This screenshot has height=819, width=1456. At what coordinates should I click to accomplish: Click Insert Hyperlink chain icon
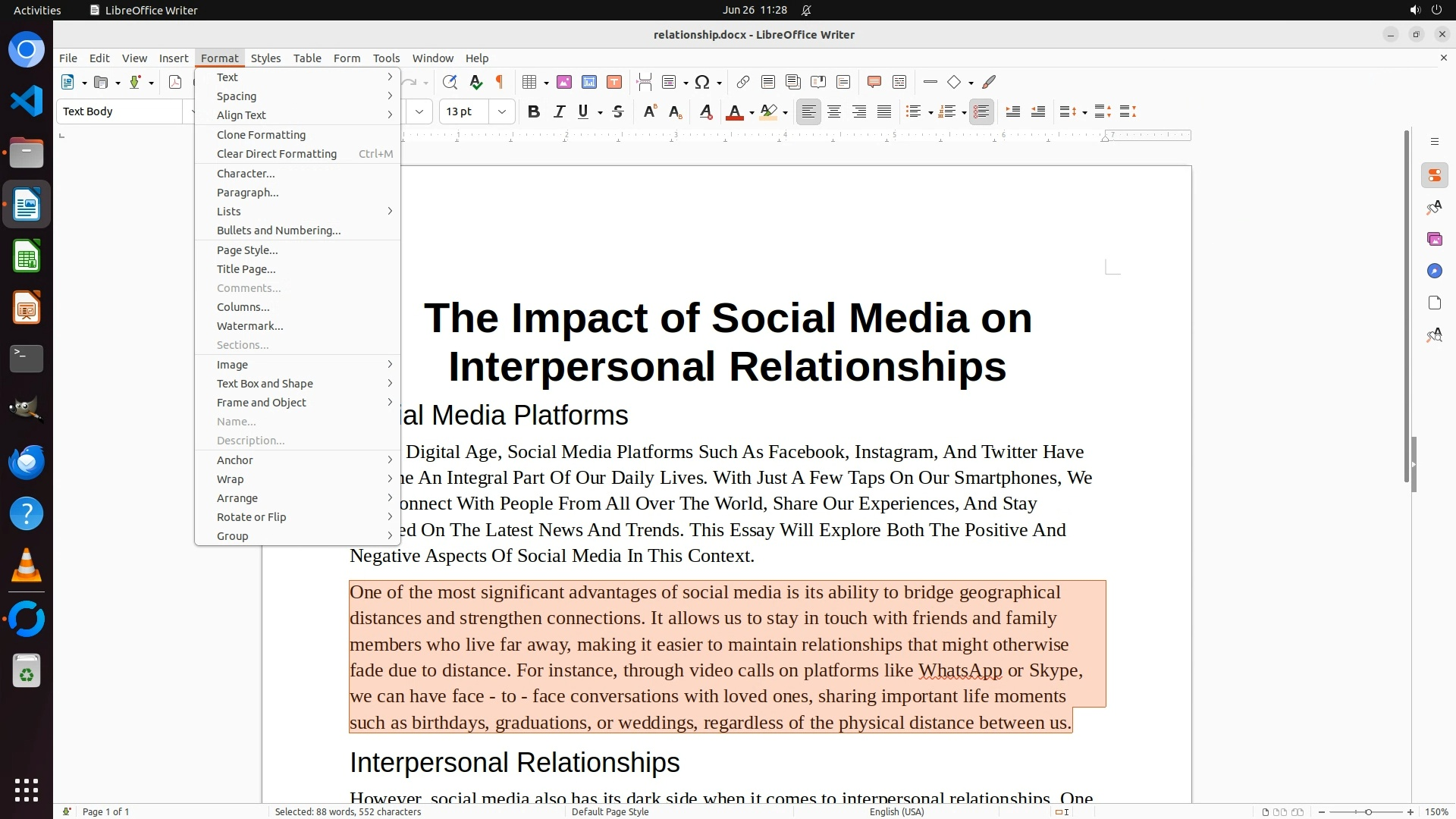tap(743, 82)
